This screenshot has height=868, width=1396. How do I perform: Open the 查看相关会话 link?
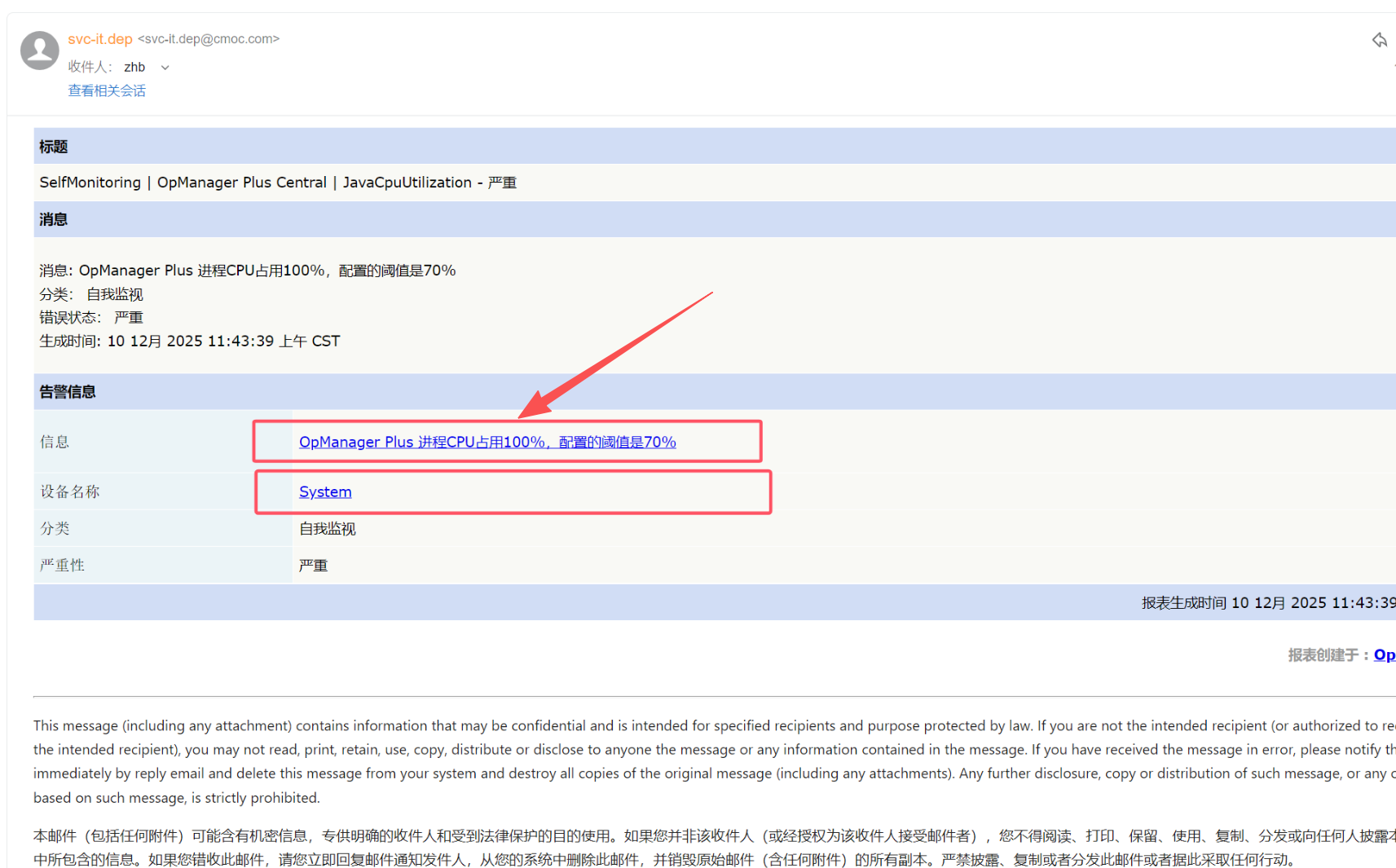[x=107, y=90]
